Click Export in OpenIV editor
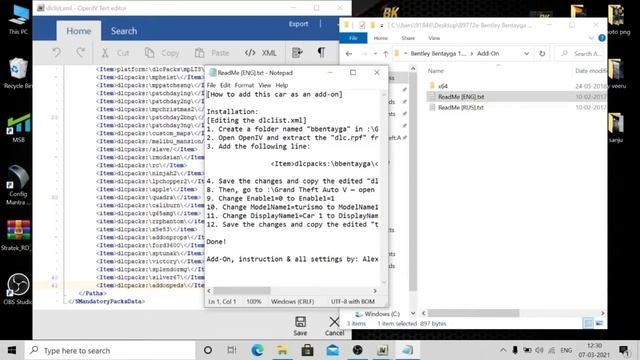Screen dimensions: 640x360 tap(298, 24)
